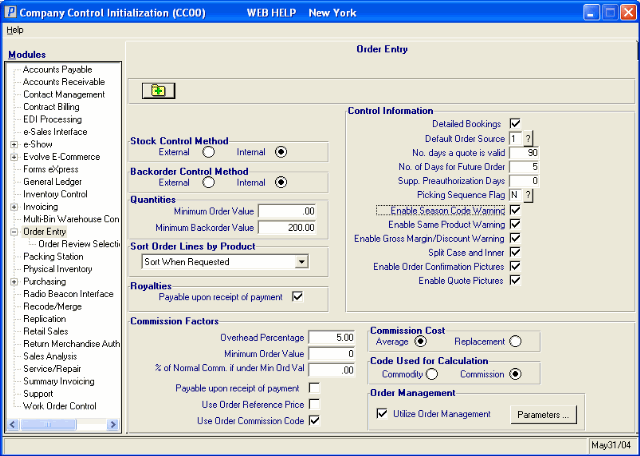Toggle Use Order Commission Code checkbox
Image resolution: width=640 pixels, height=456 pixels.
click(314, 420)
